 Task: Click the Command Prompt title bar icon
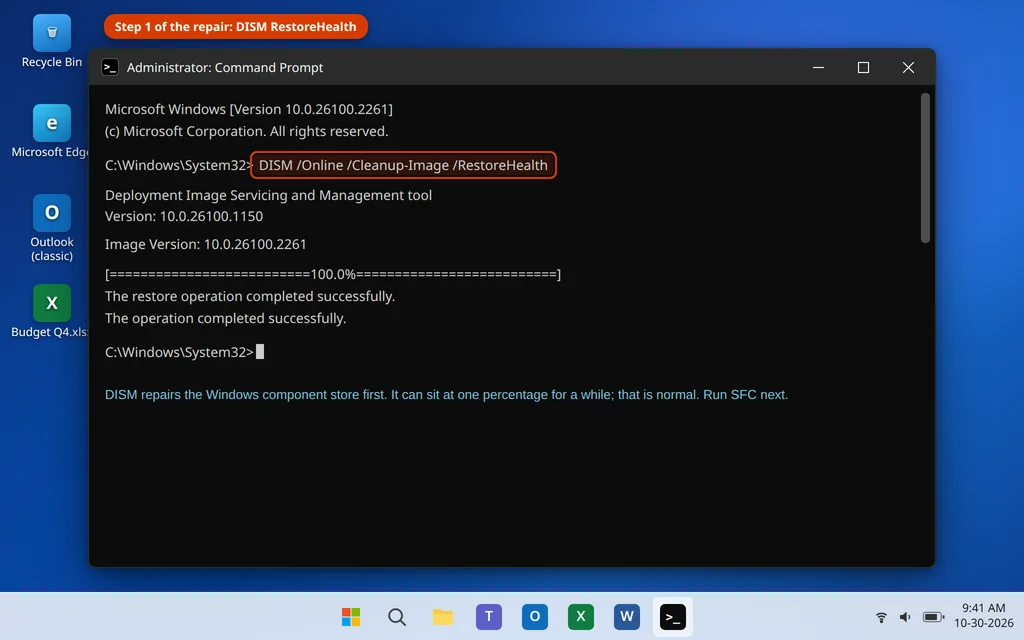click(x=110, y=67)
